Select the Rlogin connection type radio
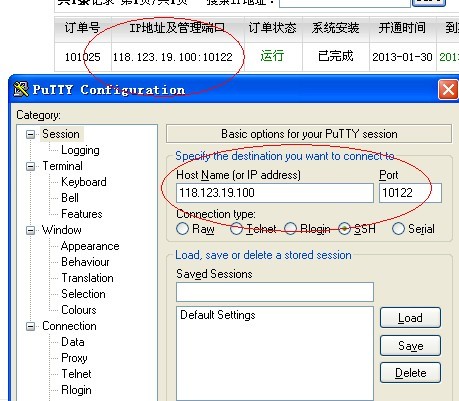Viewport: 459px width, 401px height. coord(290,229)
